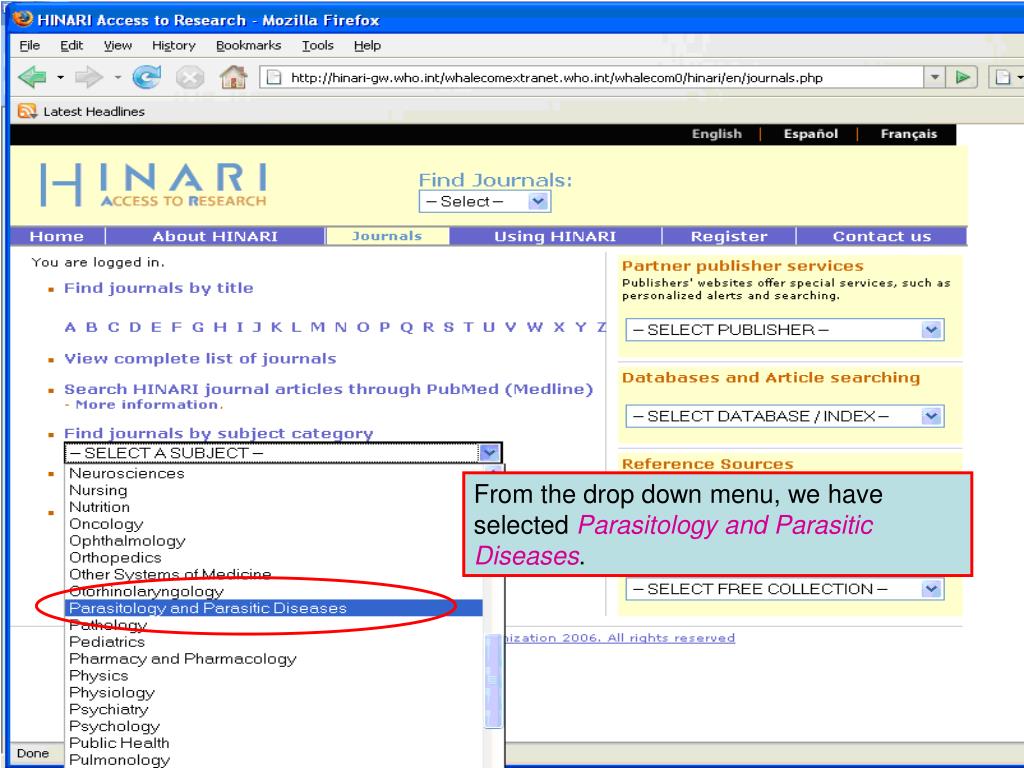Click the HINARI Access to Research logo
This screenshot has width=1024, height=768.
tap(153, 184)
